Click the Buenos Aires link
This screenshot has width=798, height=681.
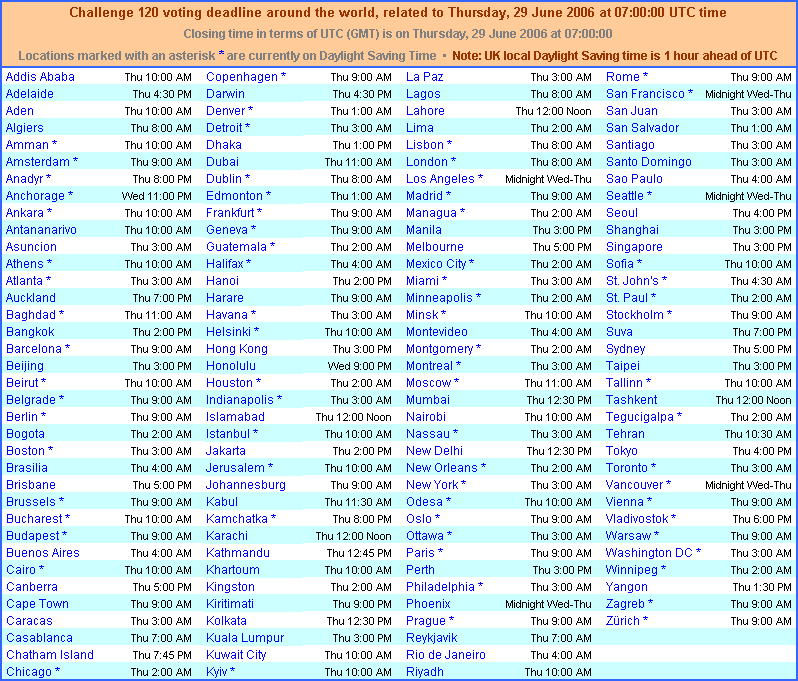[43, 553]
